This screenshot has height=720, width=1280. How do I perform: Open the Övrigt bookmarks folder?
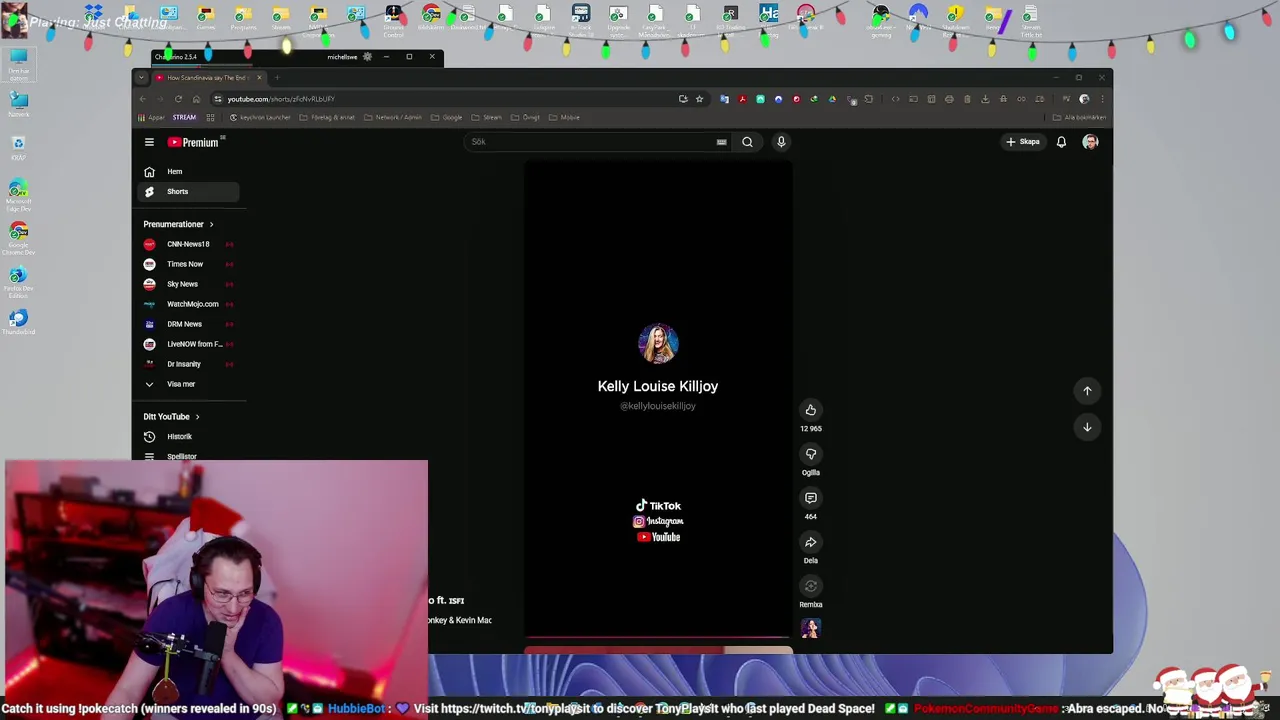(x=525, y=117)
